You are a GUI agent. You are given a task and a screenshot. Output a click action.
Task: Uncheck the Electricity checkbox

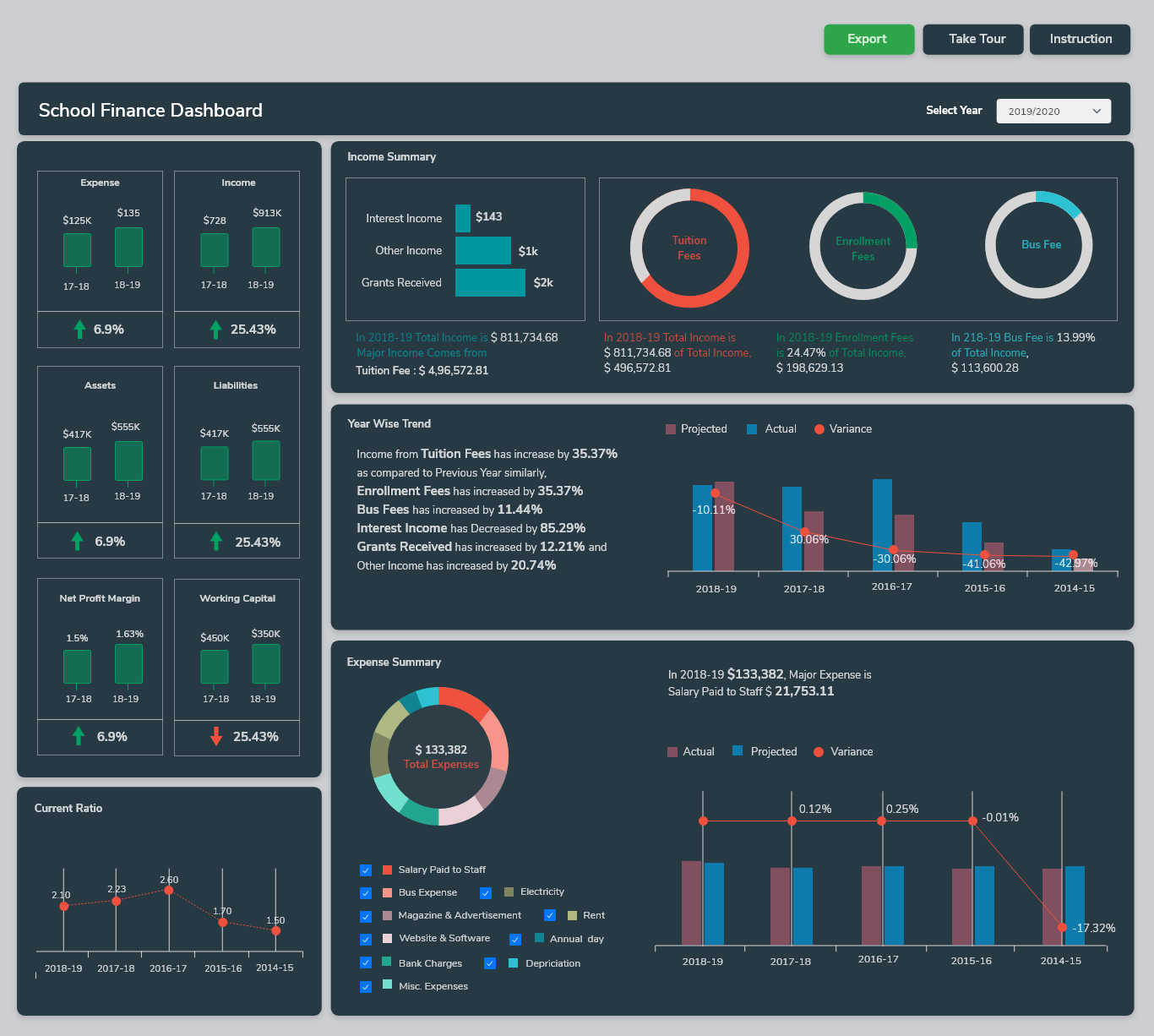[x=486, y=893]
